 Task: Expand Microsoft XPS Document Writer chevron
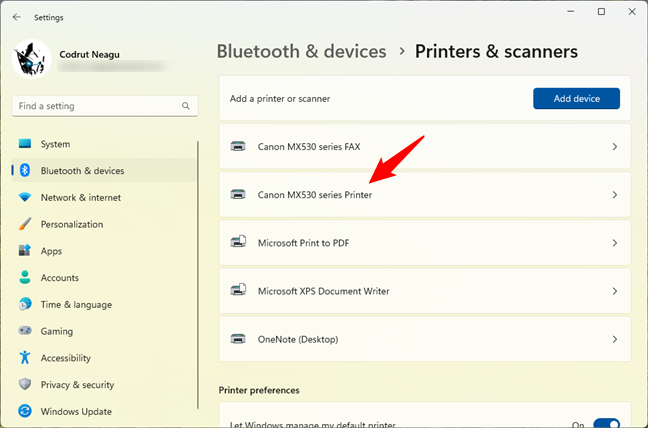pyautogui.click(x=615, y=291)
